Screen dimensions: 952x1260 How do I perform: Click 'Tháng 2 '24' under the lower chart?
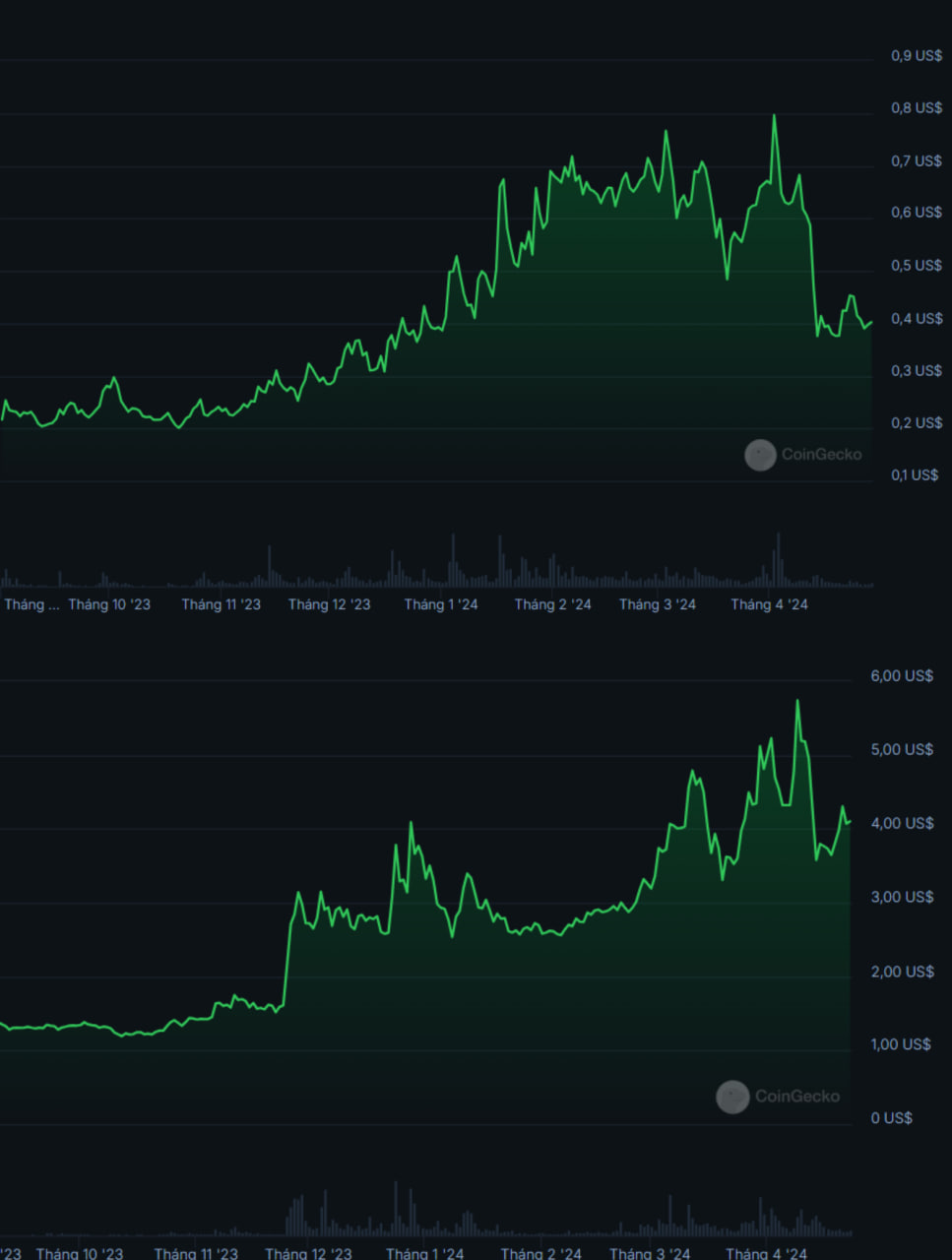click(540, 1253)
